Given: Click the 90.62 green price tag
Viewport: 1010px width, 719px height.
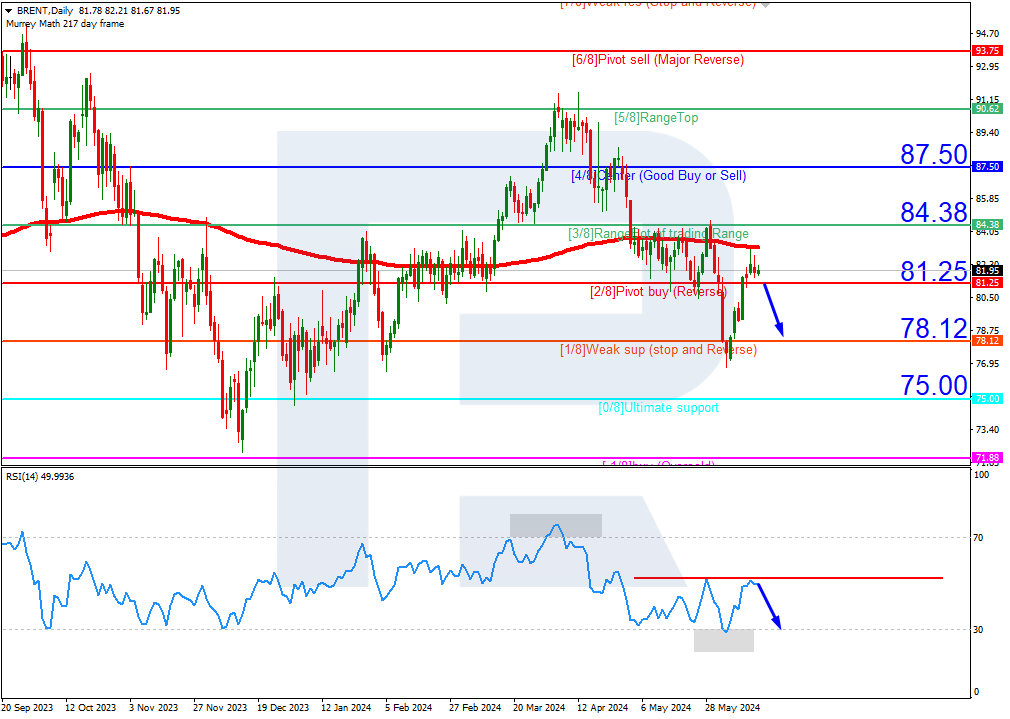Looking at the screenshot, I should [x=987, y=109].
